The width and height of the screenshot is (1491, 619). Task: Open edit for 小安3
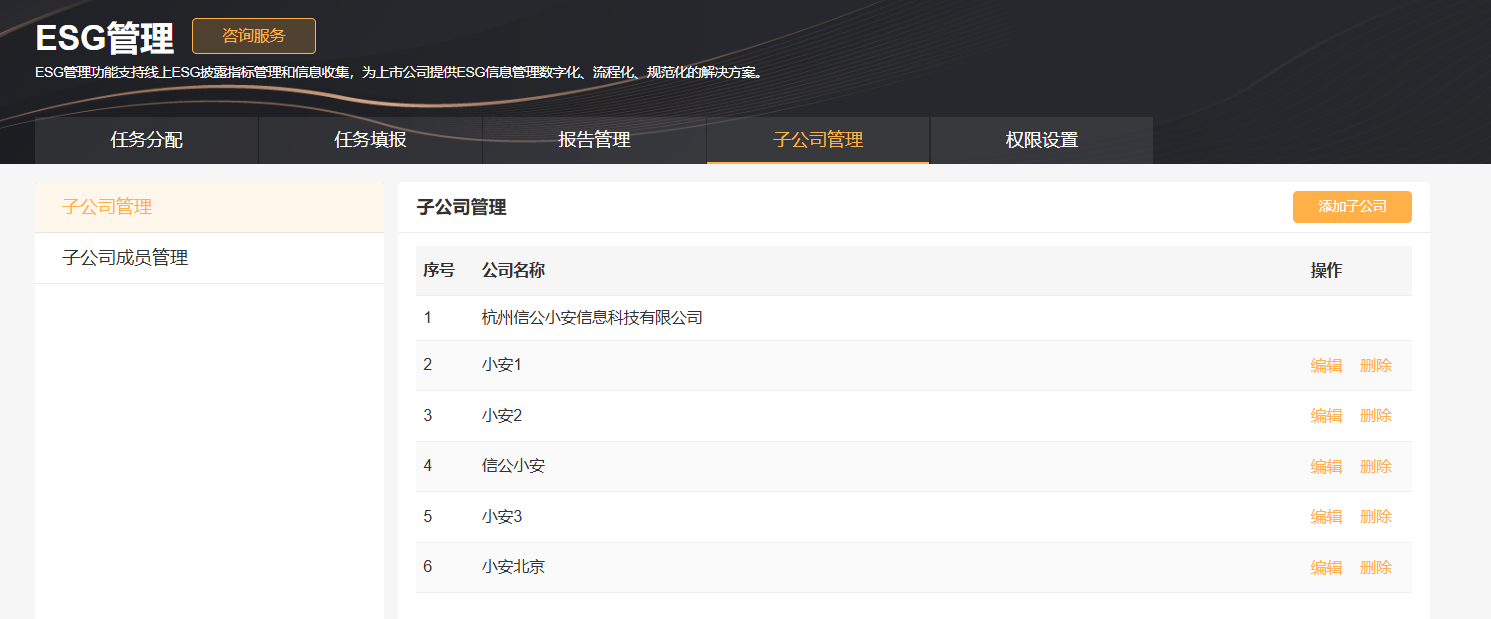(1326, 517)
